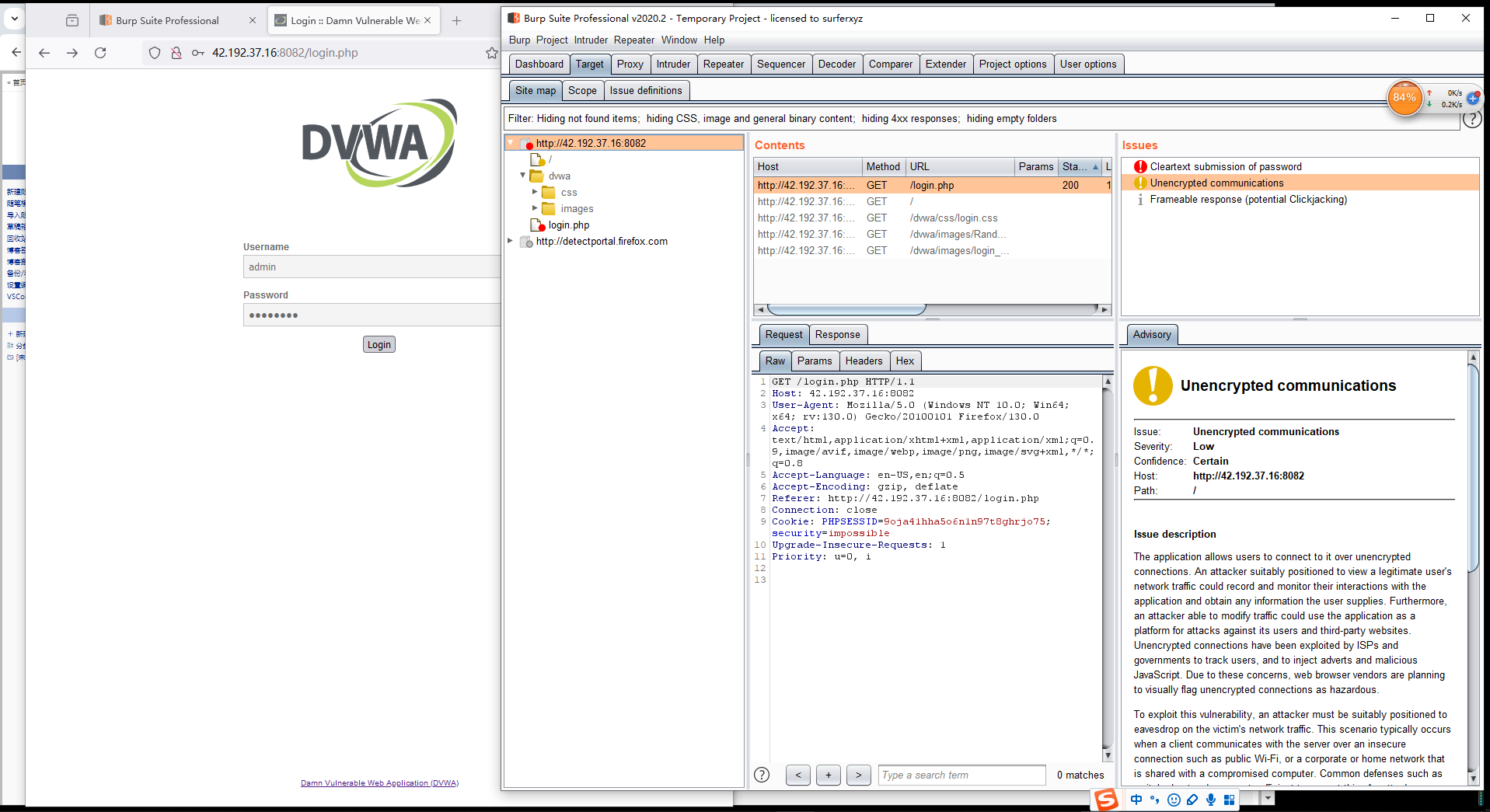This screenshot has height=812, width=1490.
Task: Click the DVWA Login button
Action: pos(379,345)
